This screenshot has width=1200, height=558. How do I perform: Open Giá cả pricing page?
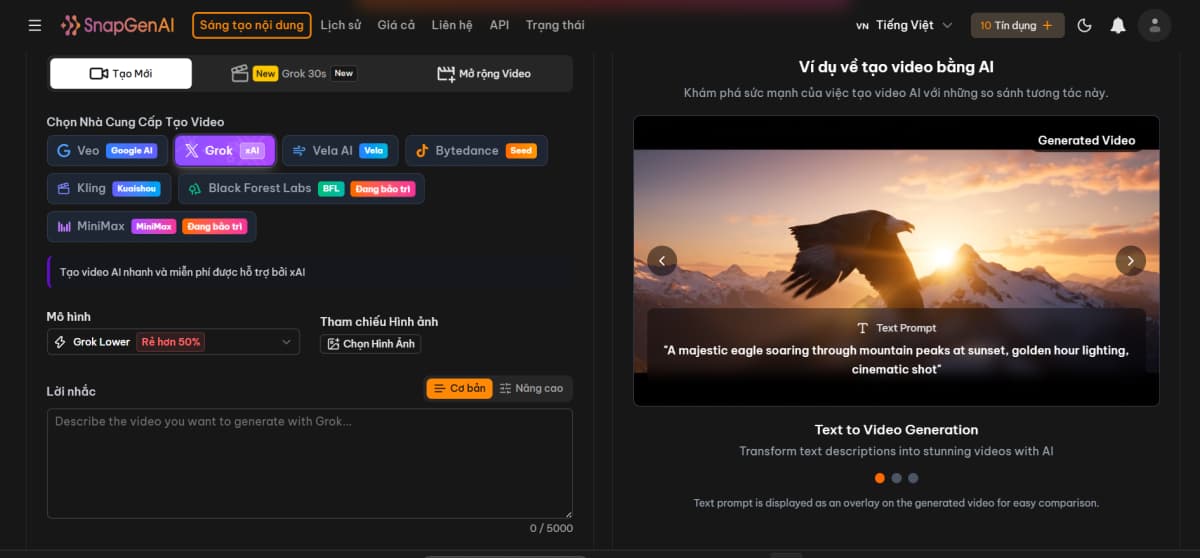pos(396,25)
